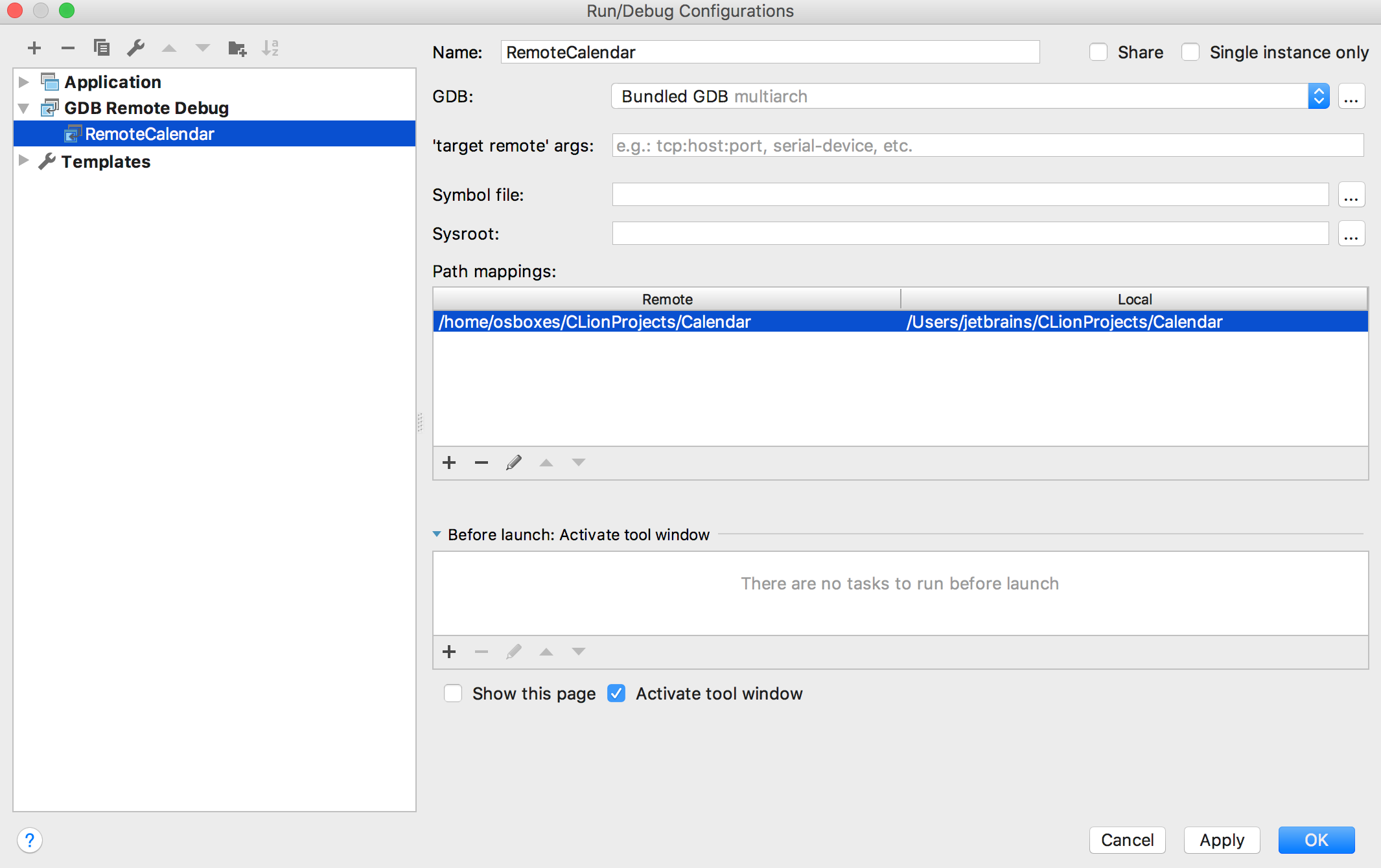Edit selected path mapping with pencil icon
The height and width of the screenshot is (868, 1381).
[x=514, y=463]
